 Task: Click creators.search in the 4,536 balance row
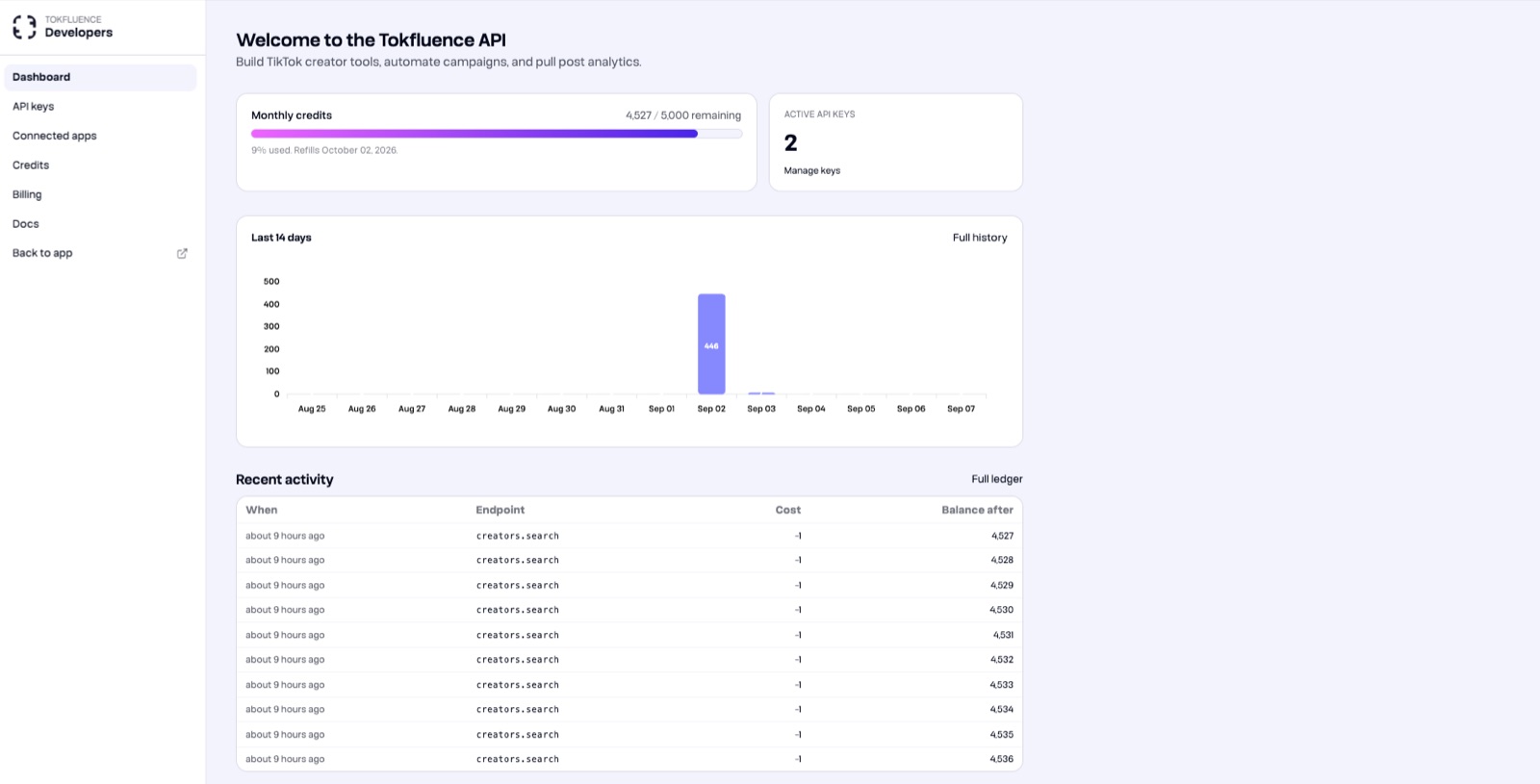(518, 759)
